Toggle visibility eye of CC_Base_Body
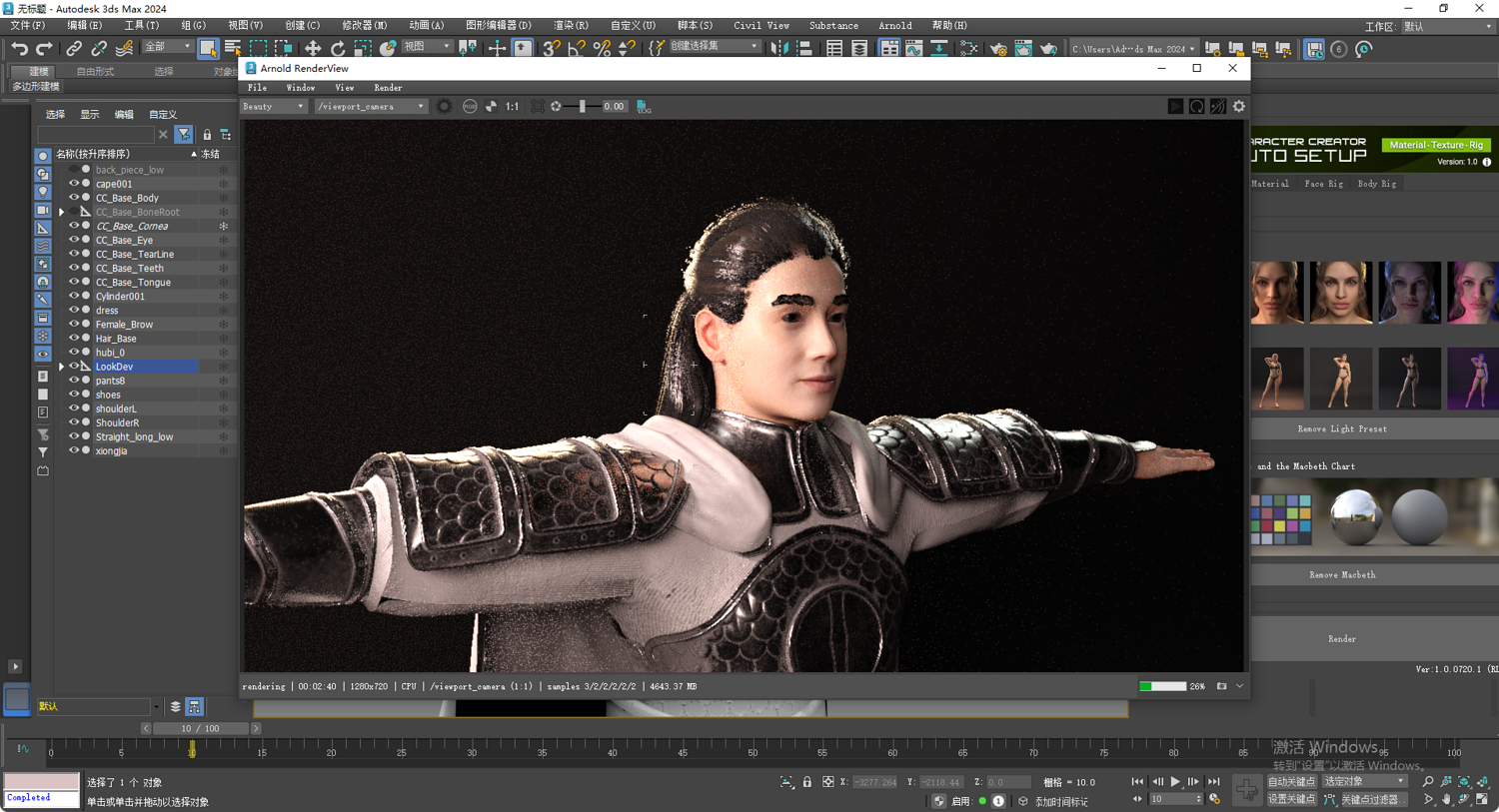The image size is (1499, 812). pyautogui.click(x=73, y=198)
